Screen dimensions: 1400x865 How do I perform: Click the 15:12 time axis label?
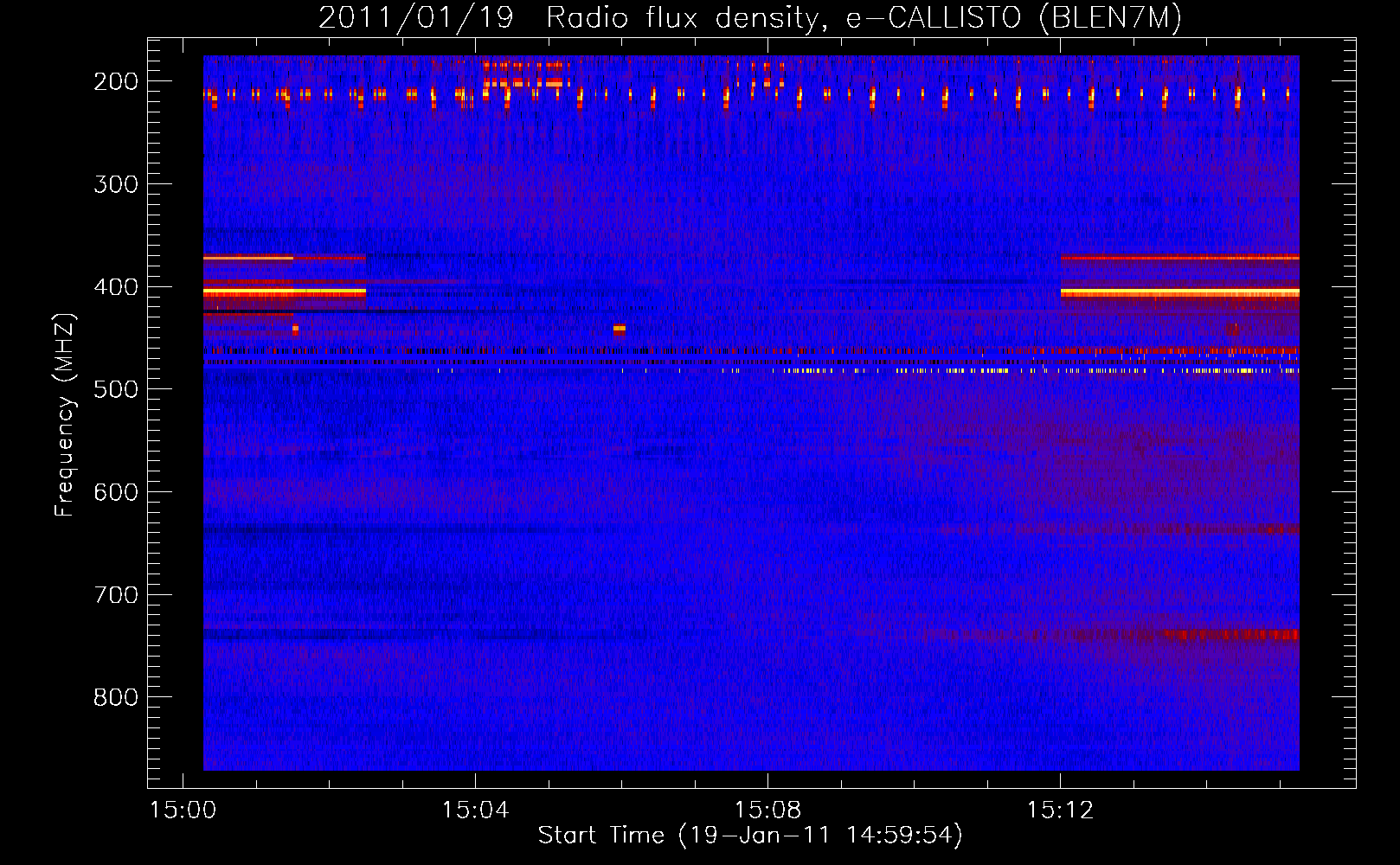coord(1060,811)
